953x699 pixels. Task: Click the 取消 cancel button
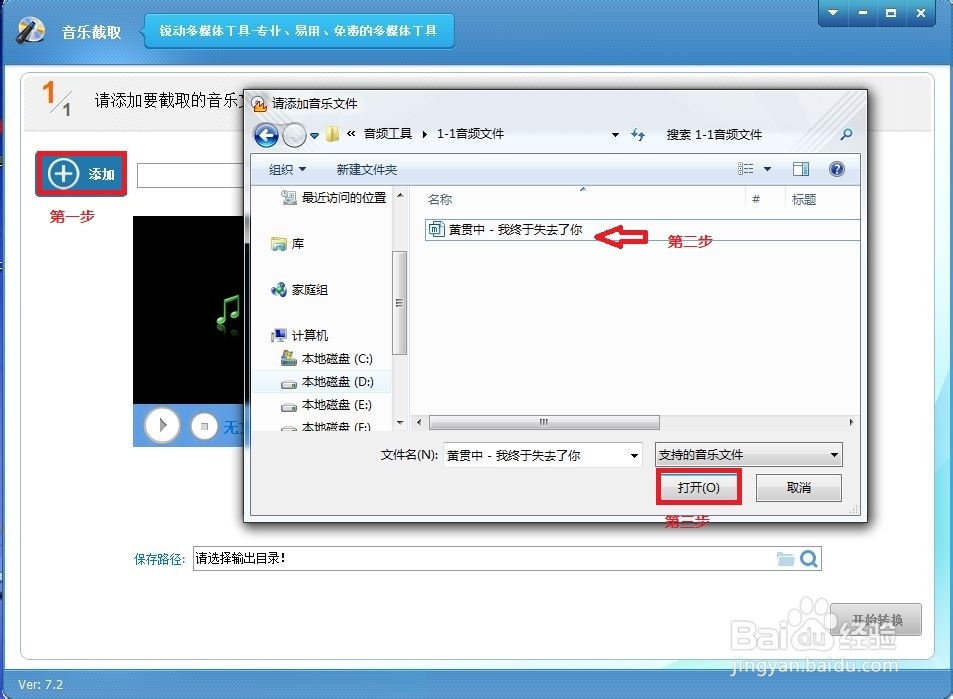point(799,487)
